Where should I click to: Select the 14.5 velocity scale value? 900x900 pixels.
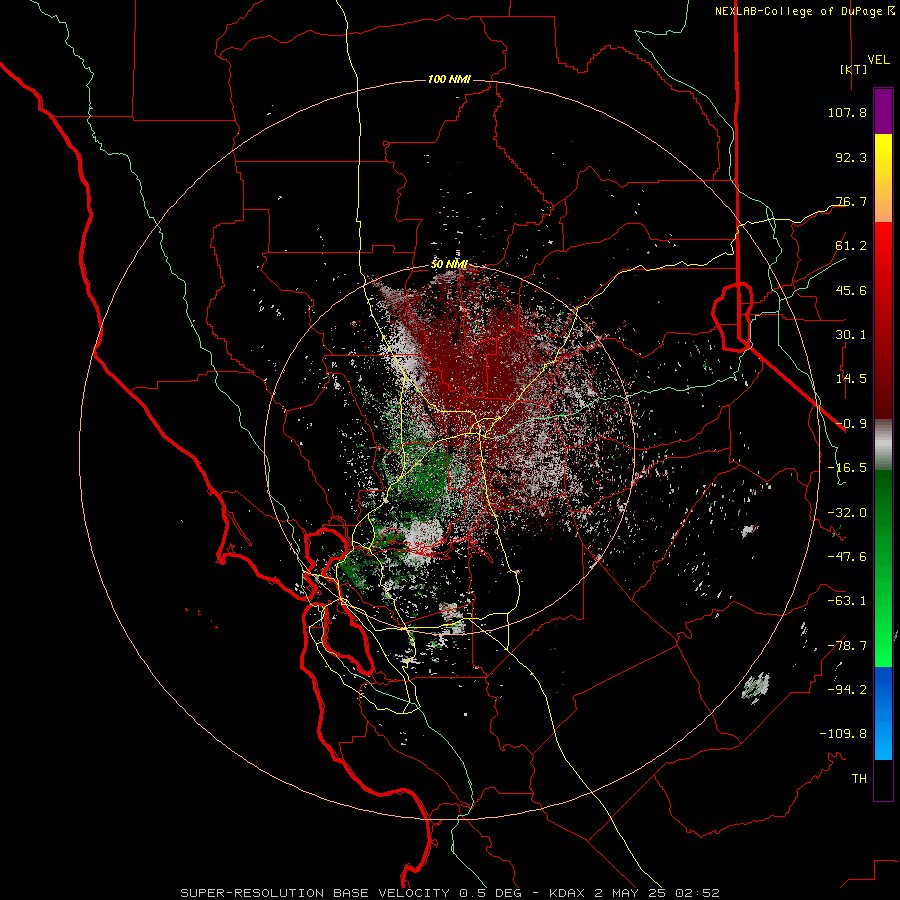click(x=851, y=379)
